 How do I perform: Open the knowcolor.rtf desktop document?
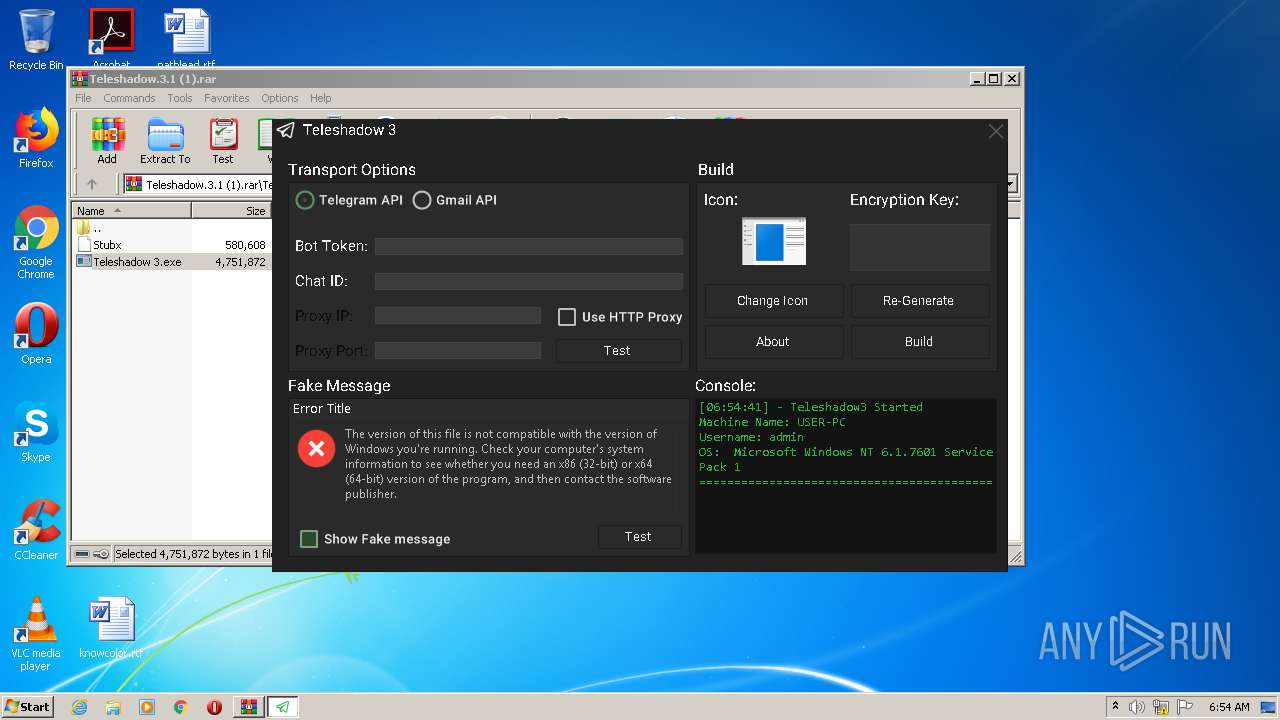coord(111,628)
